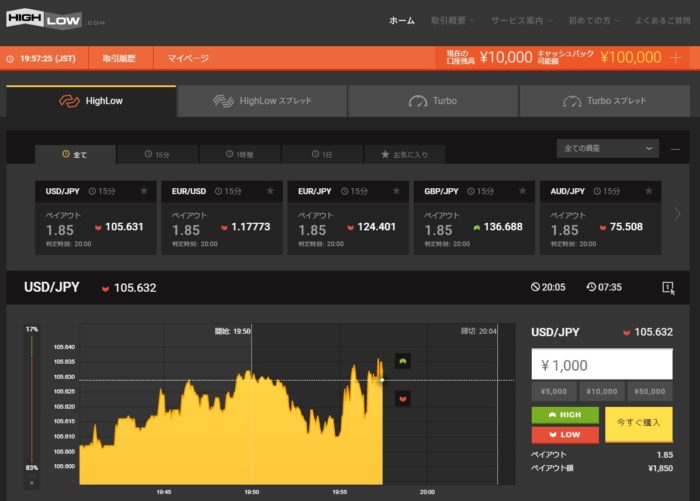
Task: Click the ¥1,000 amount field
Action: pos(602,365)
